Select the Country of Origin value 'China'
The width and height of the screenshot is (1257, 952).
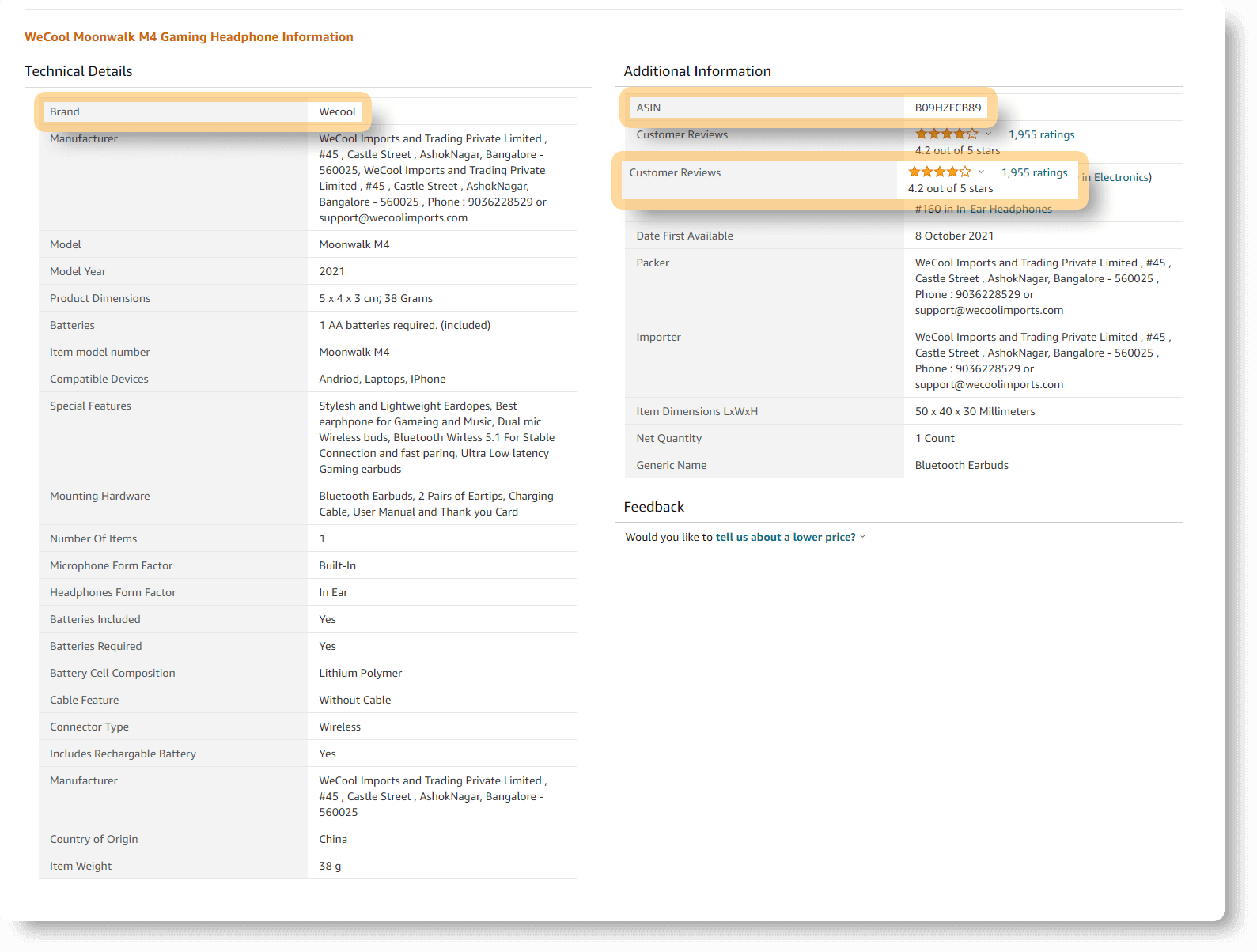[x=333, y=839]
